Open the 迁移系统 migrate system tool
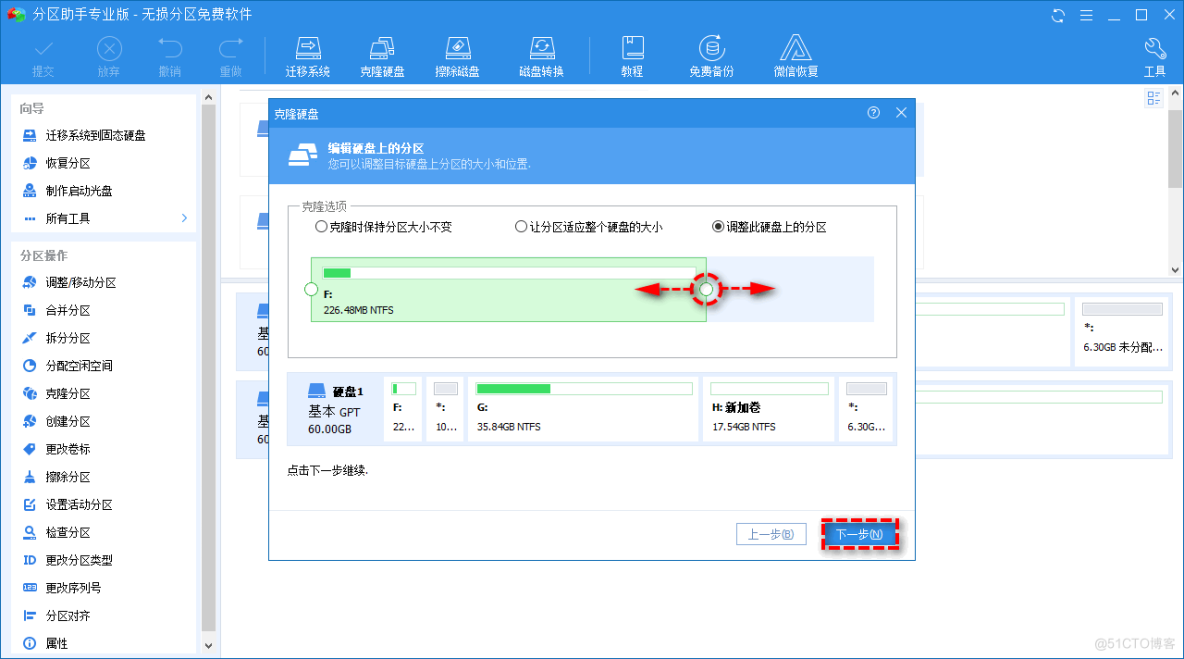The image size is (1184, 659). (x=307, y=57)
